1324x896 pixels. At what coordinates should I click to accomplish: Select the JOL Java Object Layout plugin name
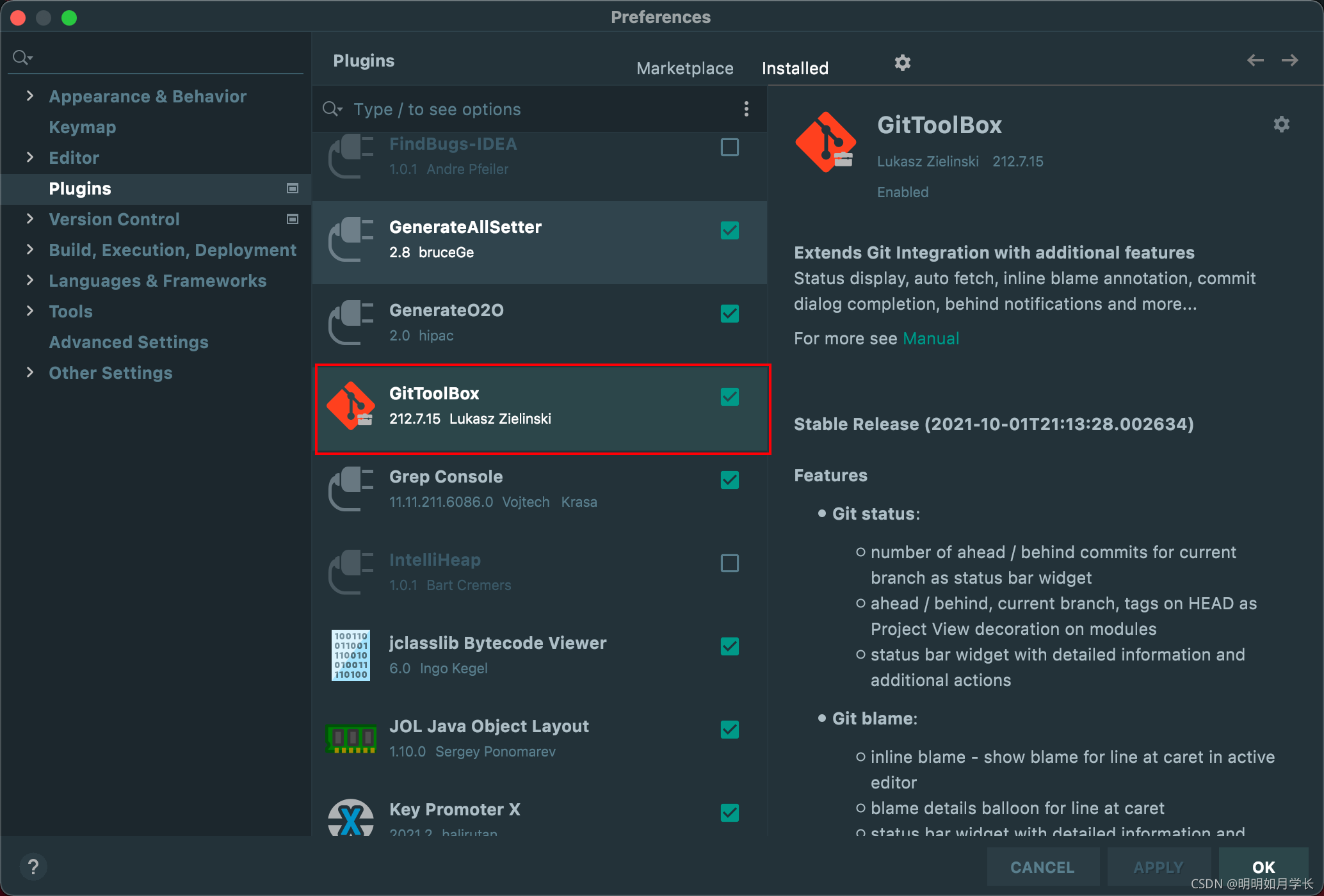click(489, 726)
